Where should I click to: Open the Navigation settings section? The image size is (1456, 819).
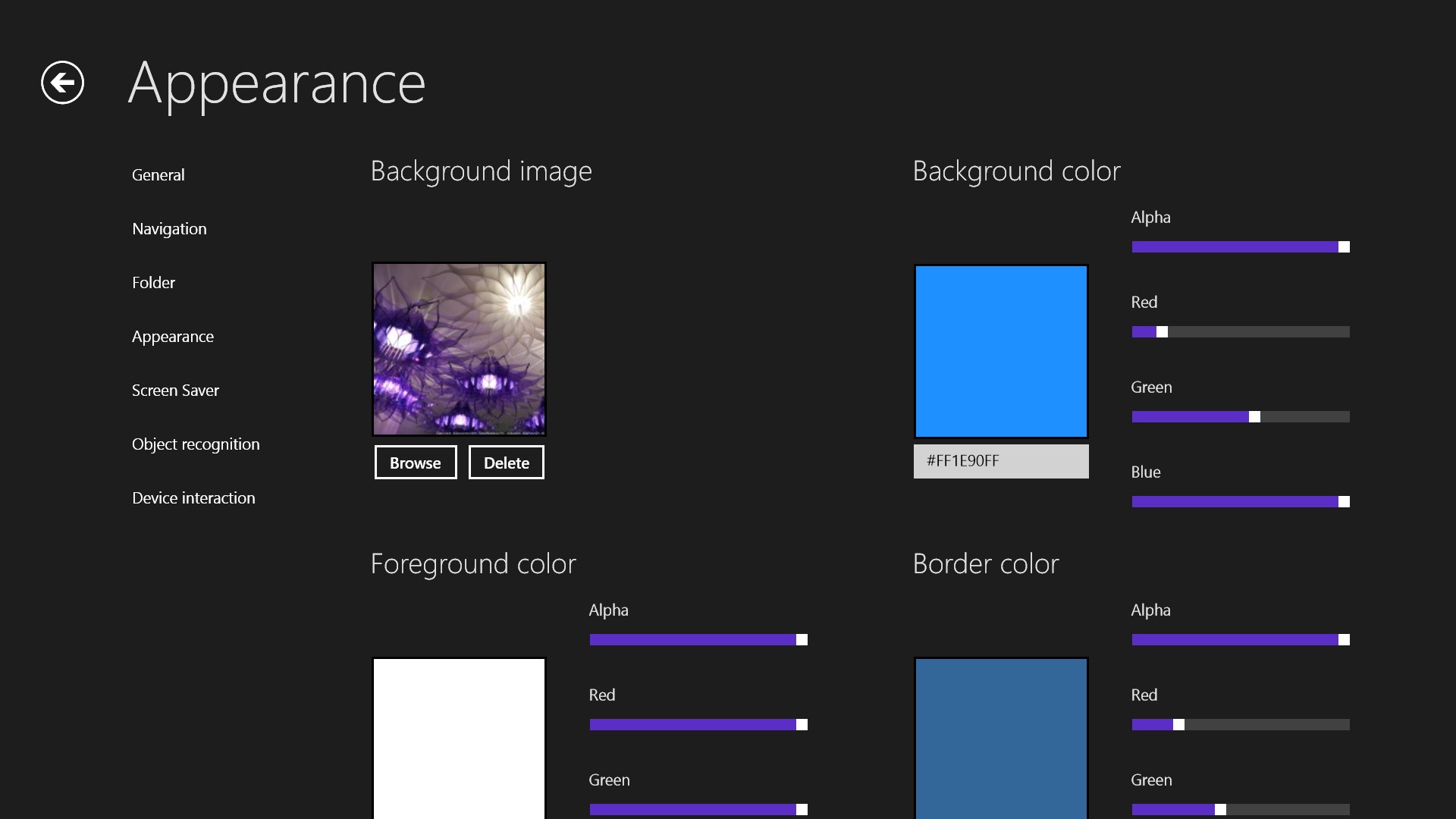169,229
